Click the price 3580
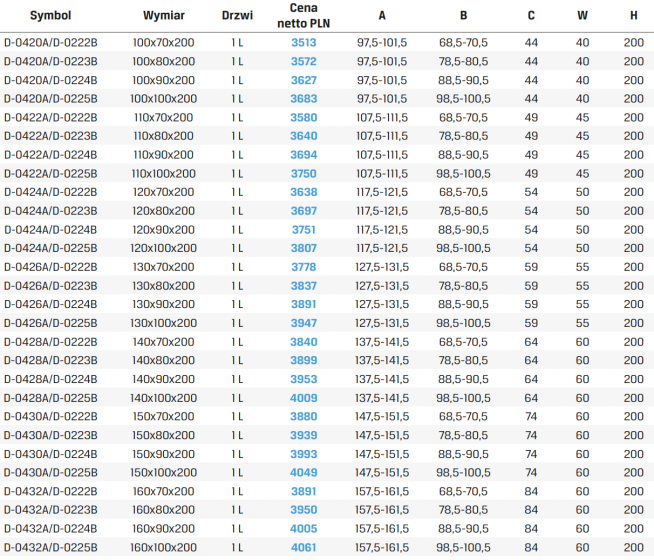654x560 pixels. tap(304, 118)
